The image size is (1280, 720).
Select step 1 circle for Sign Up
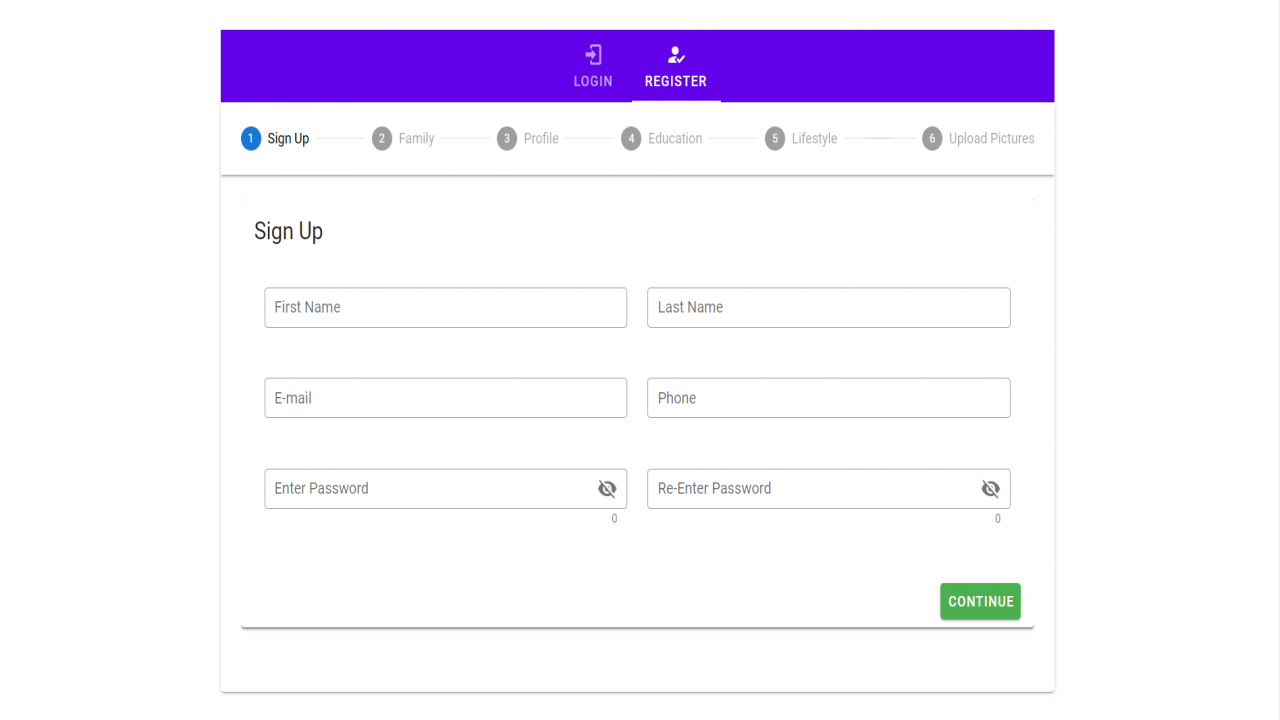point(251,139)
